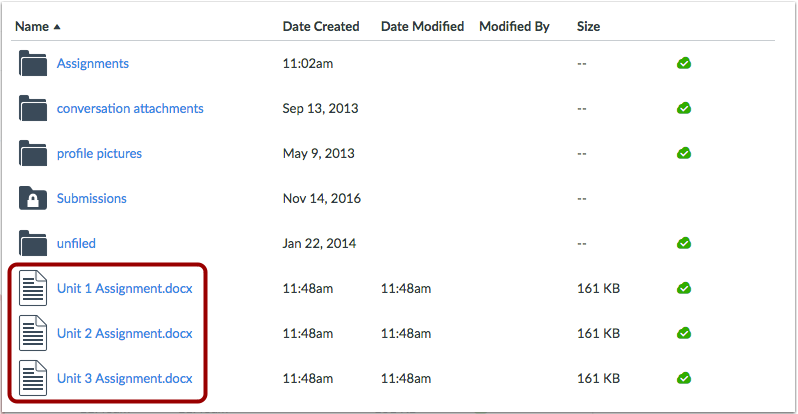The image size is (798, 414).
Task: Click the 161 KB size of Unit 2 Assignment.docx
Action: click(598, 333)
